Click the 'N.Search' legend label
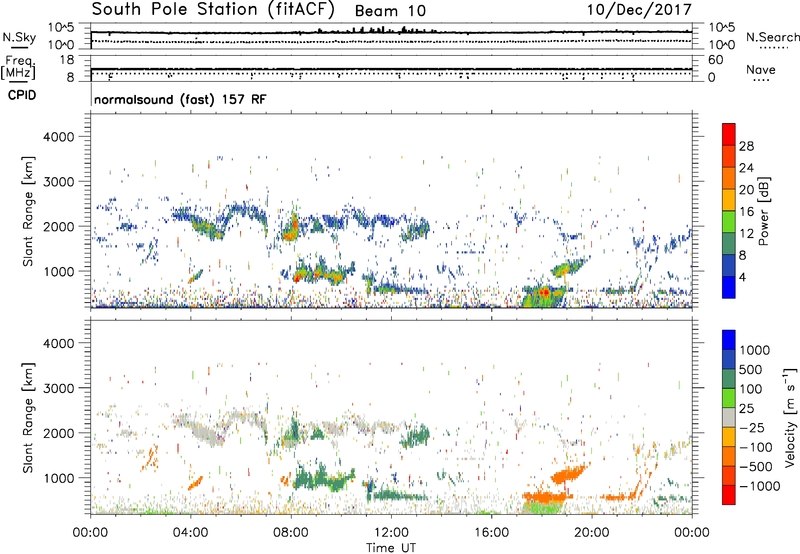Image resolution: width=800 pixels, height=554 pixels. coord(773,37)
